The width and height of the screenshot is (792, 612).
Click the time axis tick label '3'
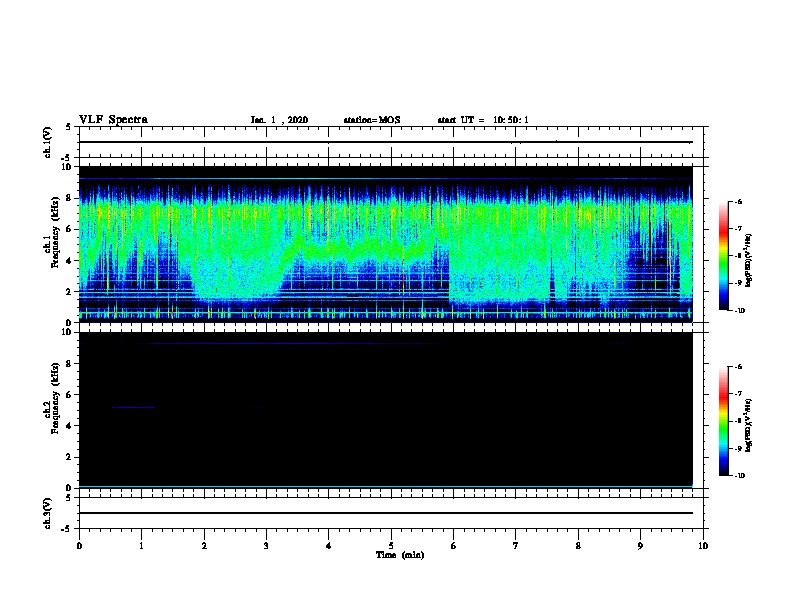[267, 546]
